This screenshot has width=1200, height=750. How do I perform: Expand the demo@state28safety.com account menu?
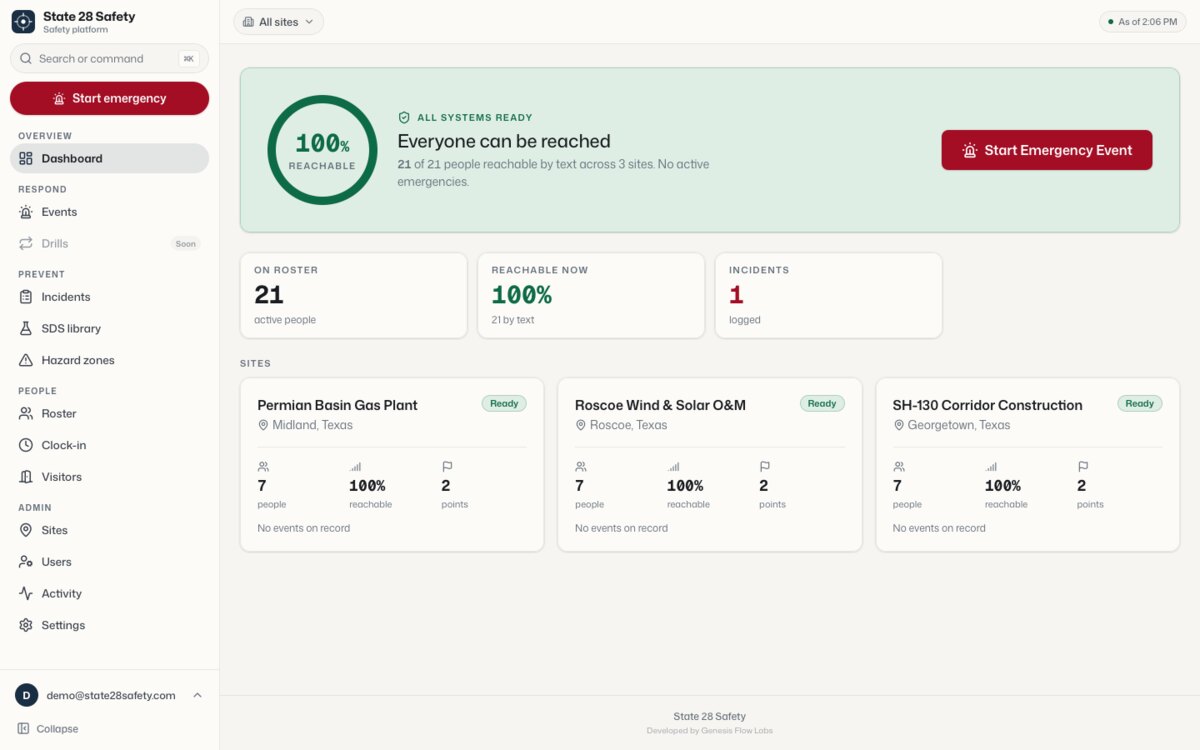tap(109, 695)
